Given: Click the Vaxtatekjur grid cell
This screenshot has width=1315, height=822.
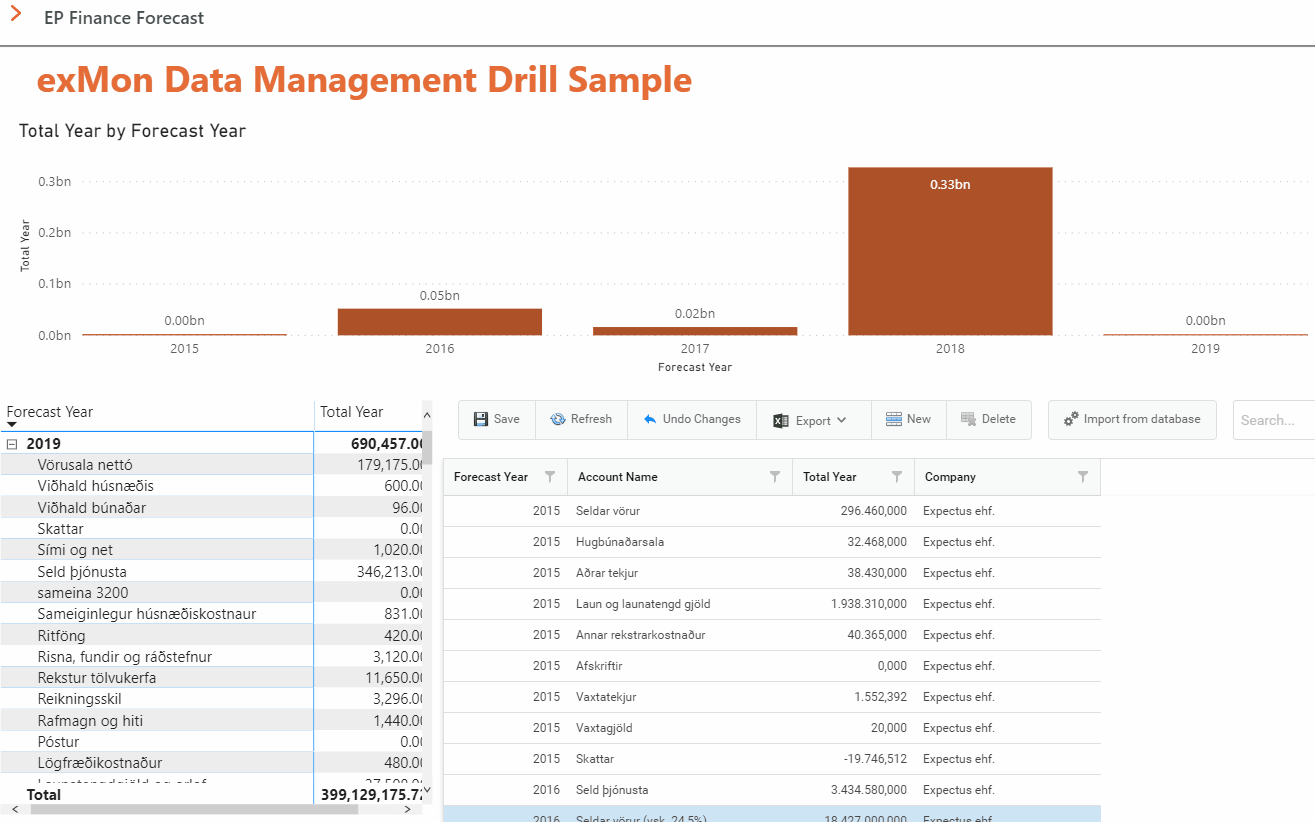Looking at the screenshot, I should (x=680, y=697).
